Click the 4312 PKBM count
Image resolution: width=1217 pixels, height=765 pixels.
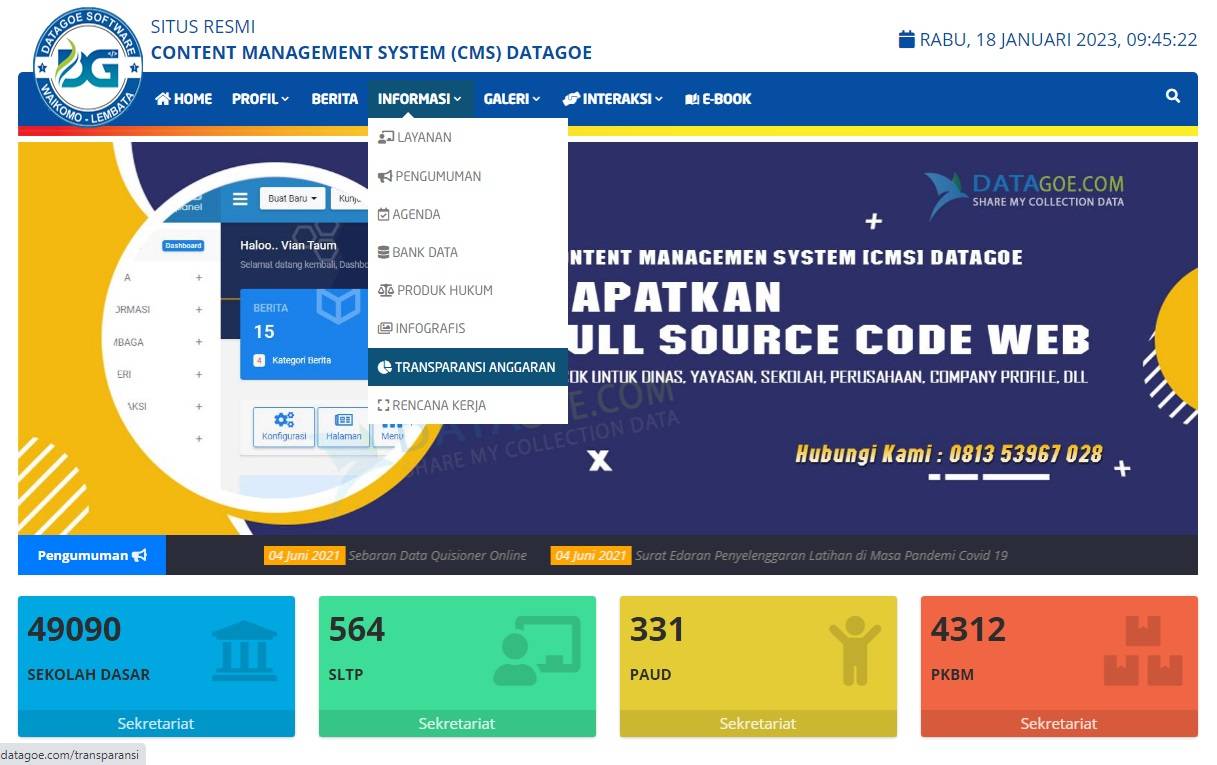[969, 630]
